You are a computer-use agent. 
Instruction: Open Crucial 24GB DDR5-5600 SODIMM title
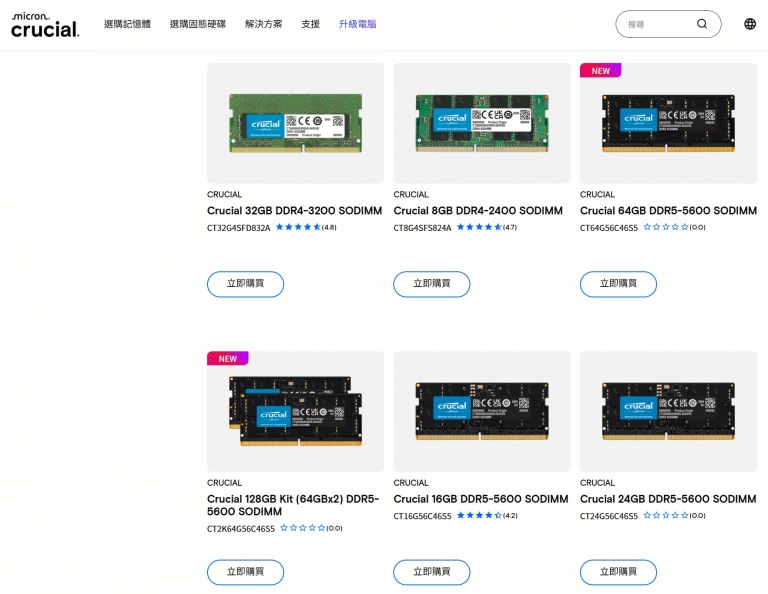pyautogui.click(x=668, y=499)
